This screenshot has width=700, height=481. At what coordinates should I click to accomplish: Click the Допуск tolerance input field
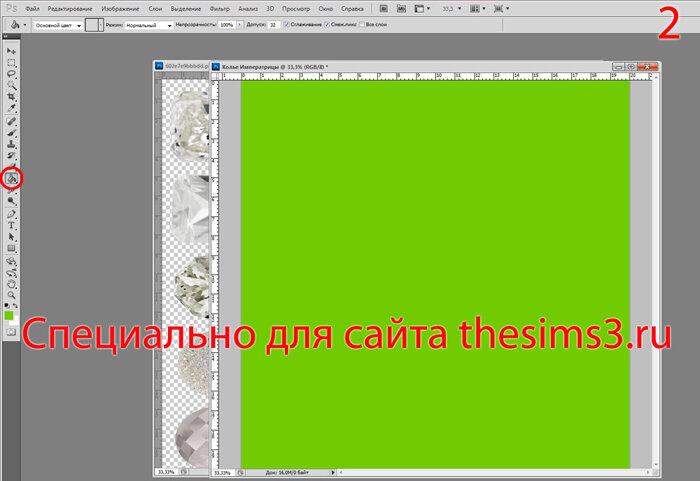pos(273,24)
